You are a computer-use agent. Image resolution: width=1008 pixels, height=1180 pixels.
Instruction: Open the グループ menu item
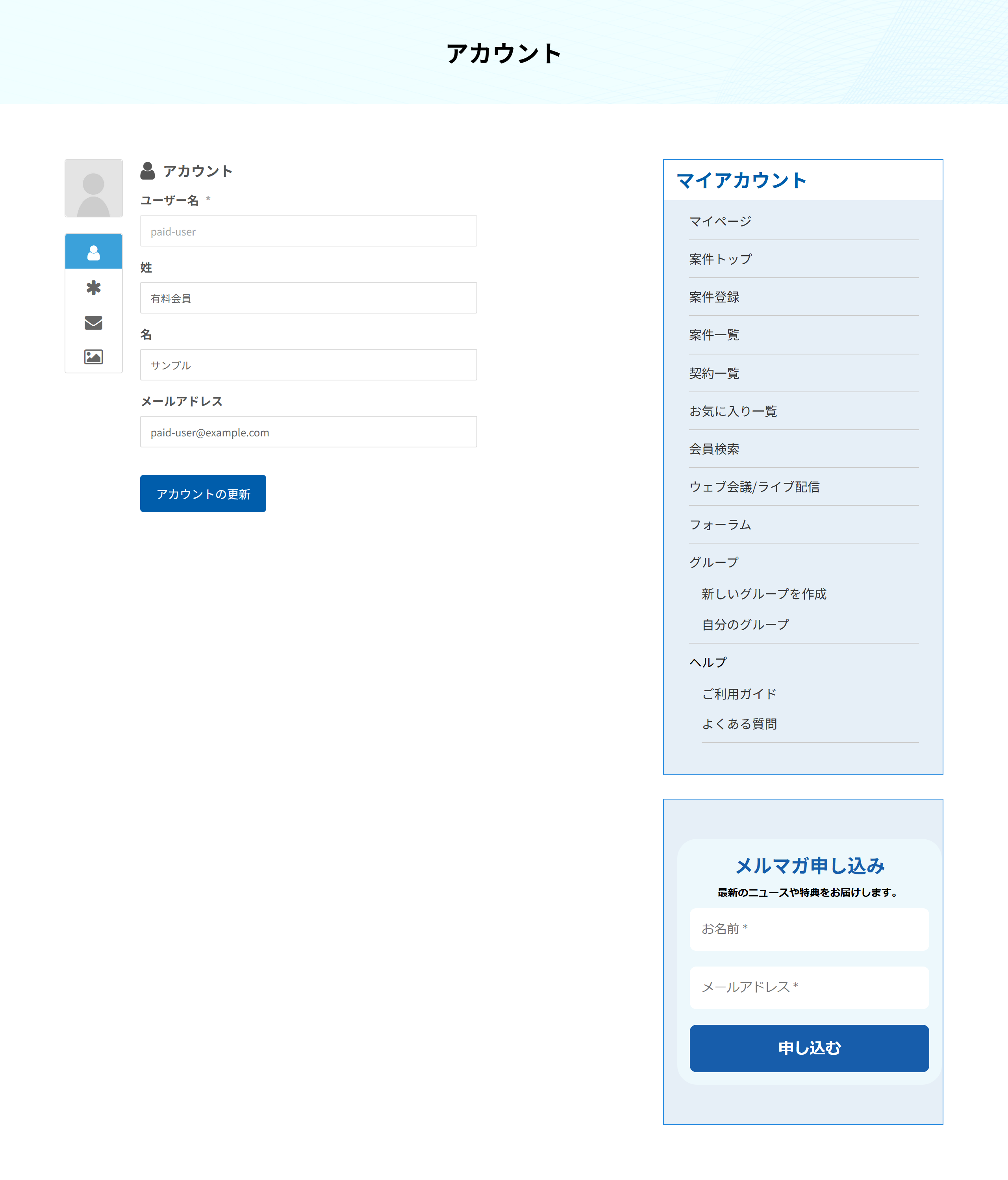714,563
